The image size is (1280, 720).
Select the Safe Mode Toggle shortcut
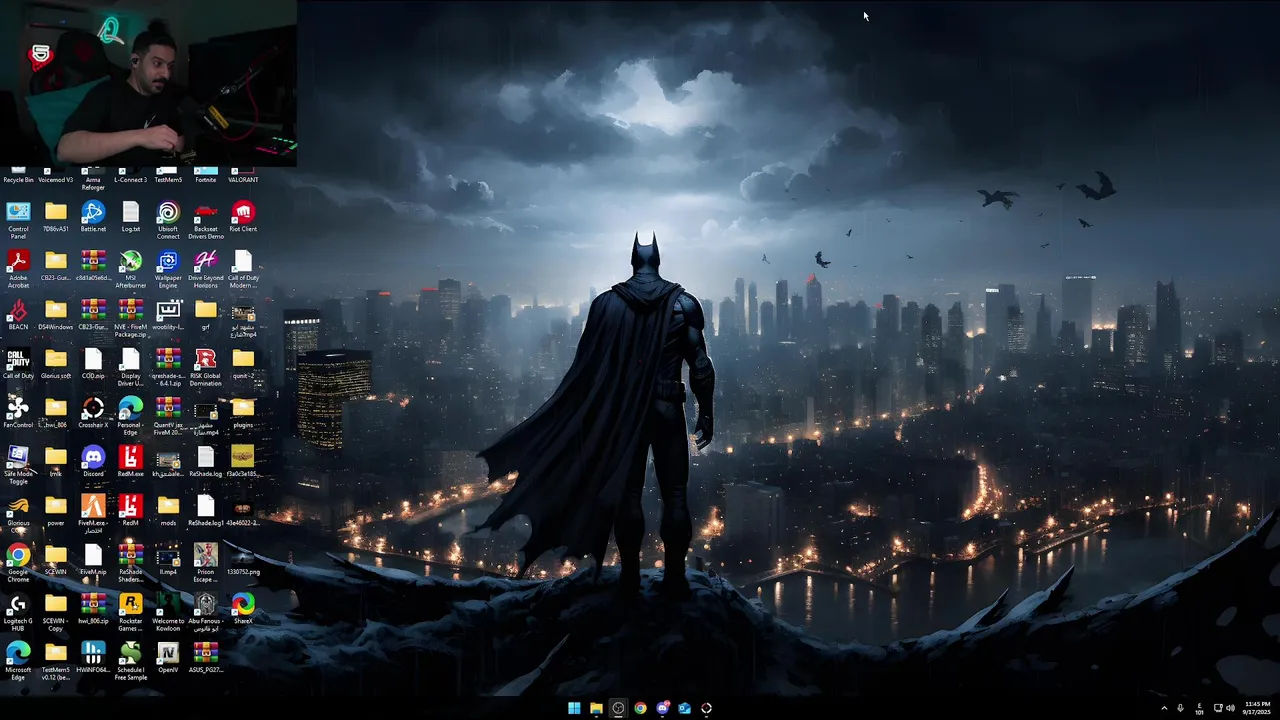click(x=18, y=464)
